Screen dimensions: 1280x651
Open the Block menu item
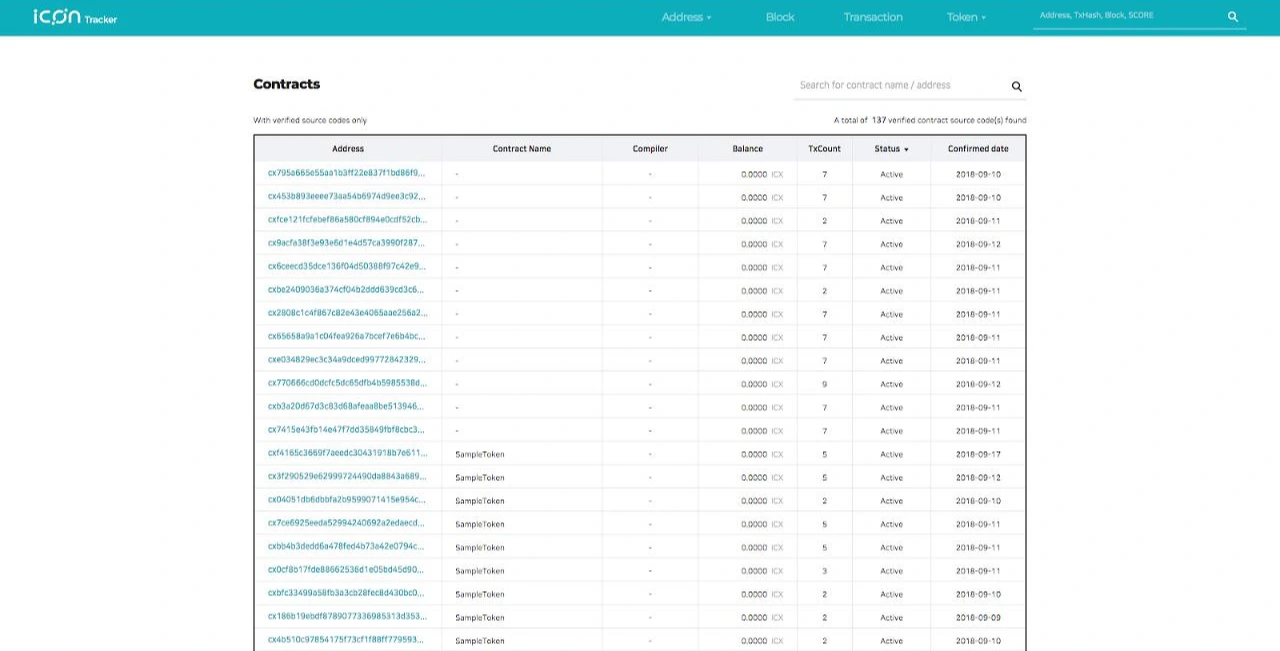pyautogui.click(x=780, y=17)
